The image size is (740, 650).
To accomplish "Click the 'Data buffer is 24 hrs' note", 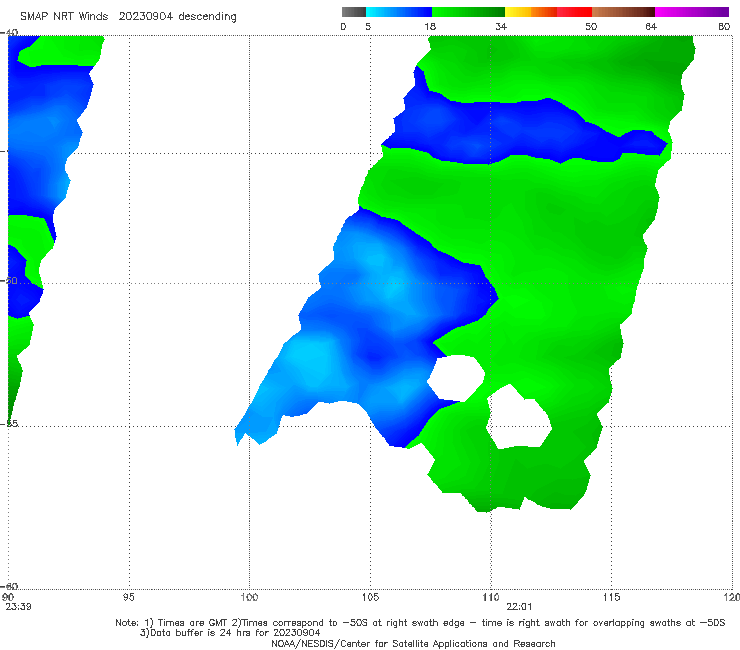I will point(230,633).
